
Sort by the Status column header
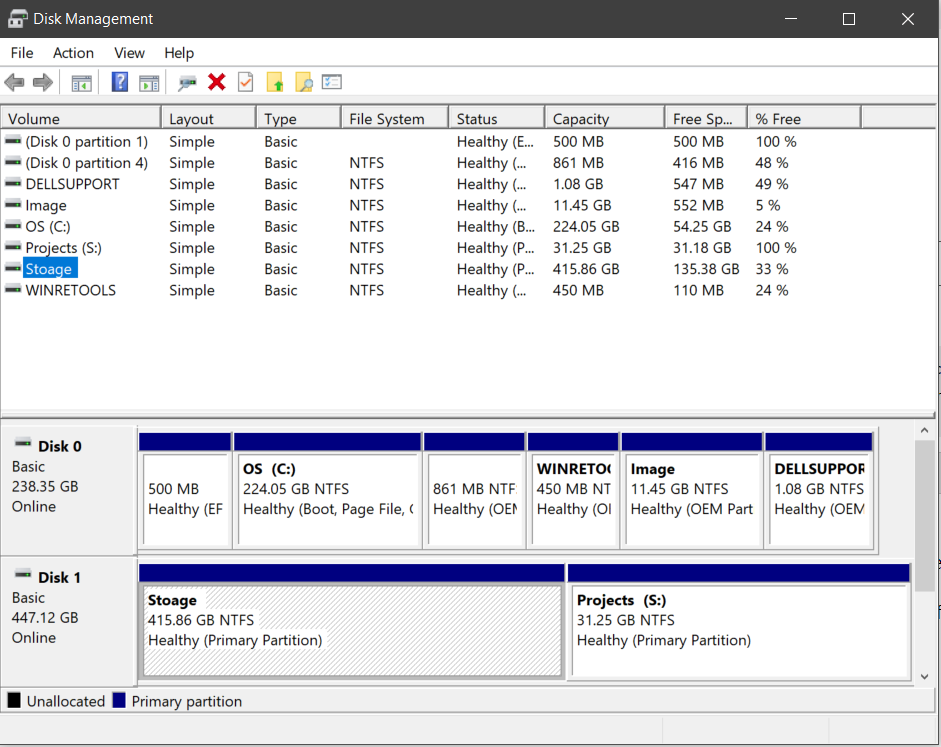[497, 119]
